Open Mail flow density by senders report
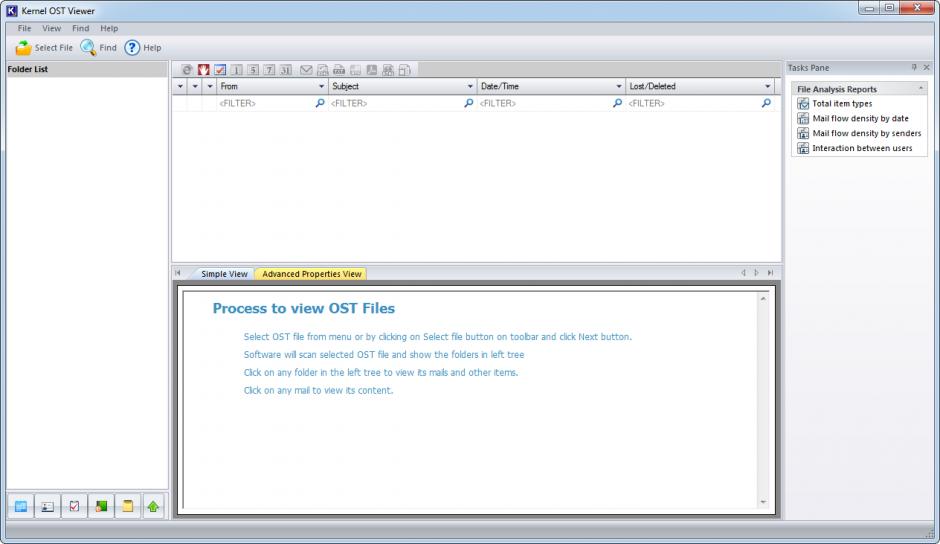Screen dimensions: 940x544 pos(867,133)
